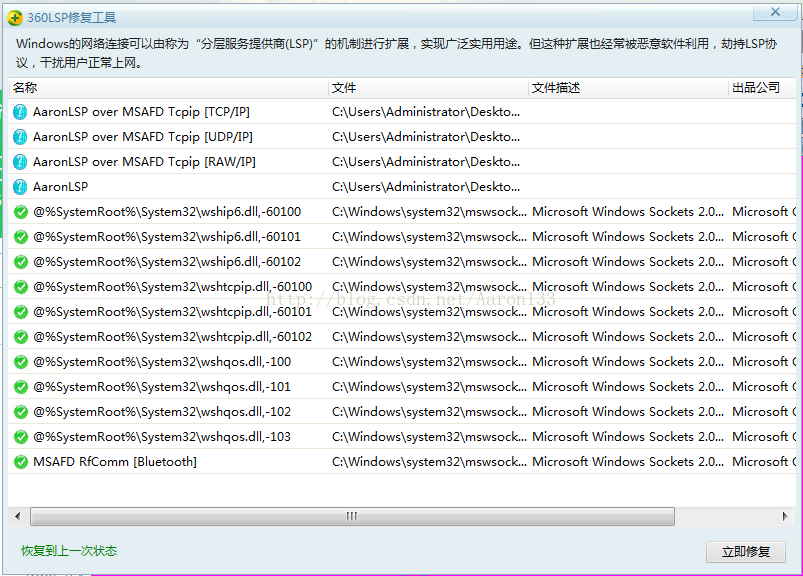Click unknown status icon for AaronLSP TCP/IP row
Screen dimensions: 803x576
pos(20,112)
